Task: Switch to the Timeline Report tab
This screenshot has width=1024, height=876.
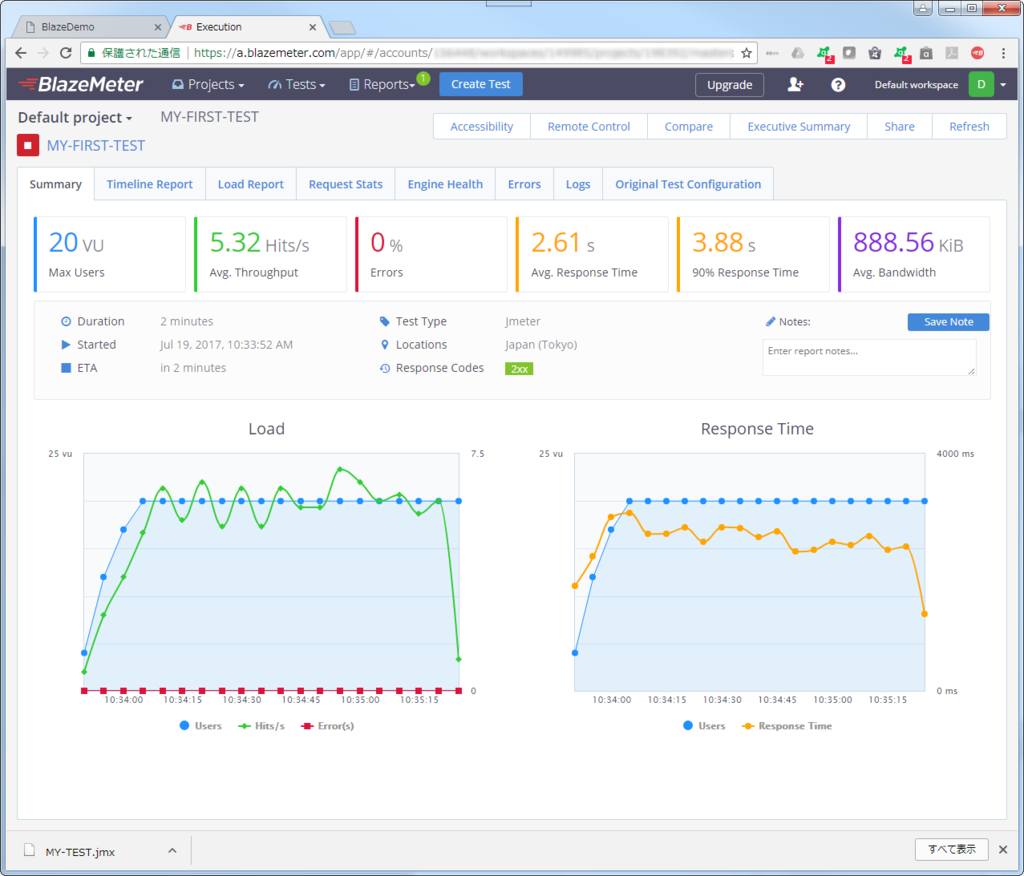Action: (150, 184)
